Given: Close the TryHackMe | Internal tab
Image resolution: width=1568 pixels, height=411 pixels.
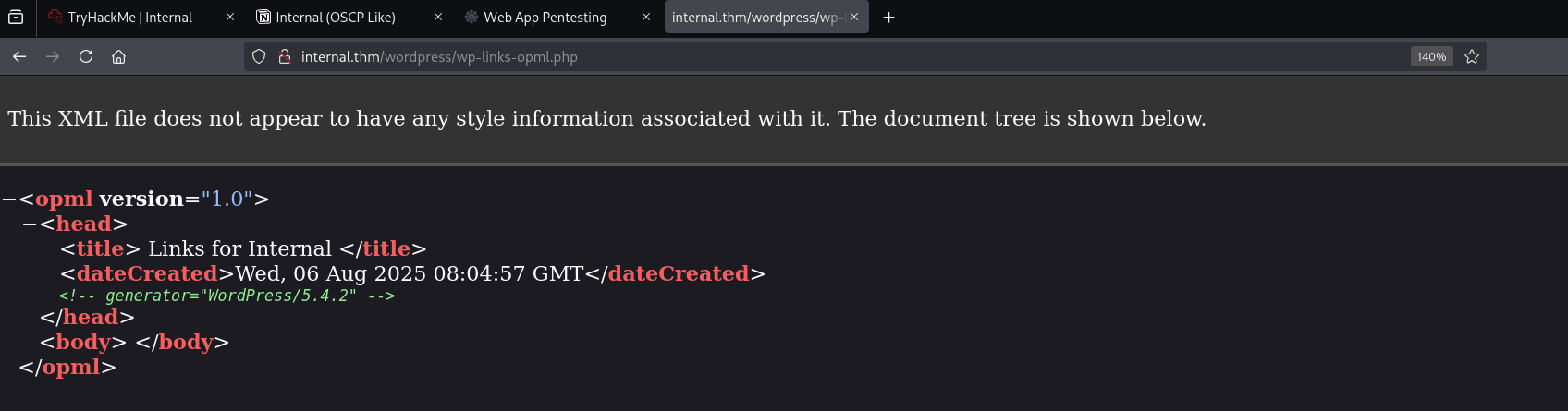Looking at the screenshot, I should 230,17.
